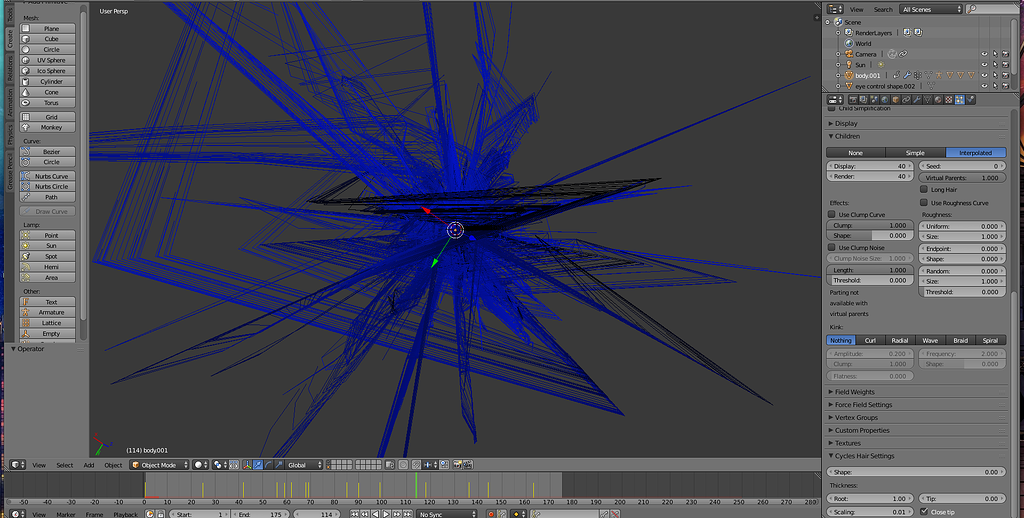Viewport: 1024px width, 518px height.
Task: Jump to the last frame
Action: (408, 514)
